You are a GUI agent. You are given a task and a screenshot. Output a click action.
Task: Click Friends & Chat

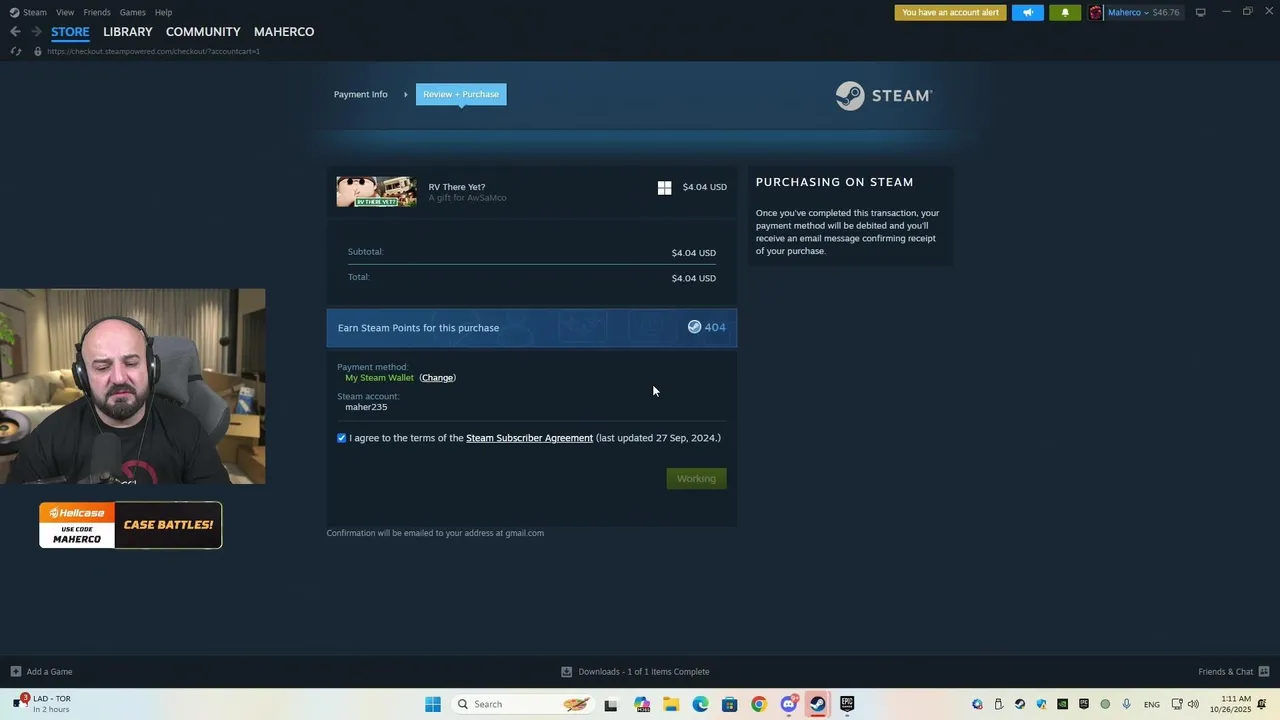(1225, 672)
